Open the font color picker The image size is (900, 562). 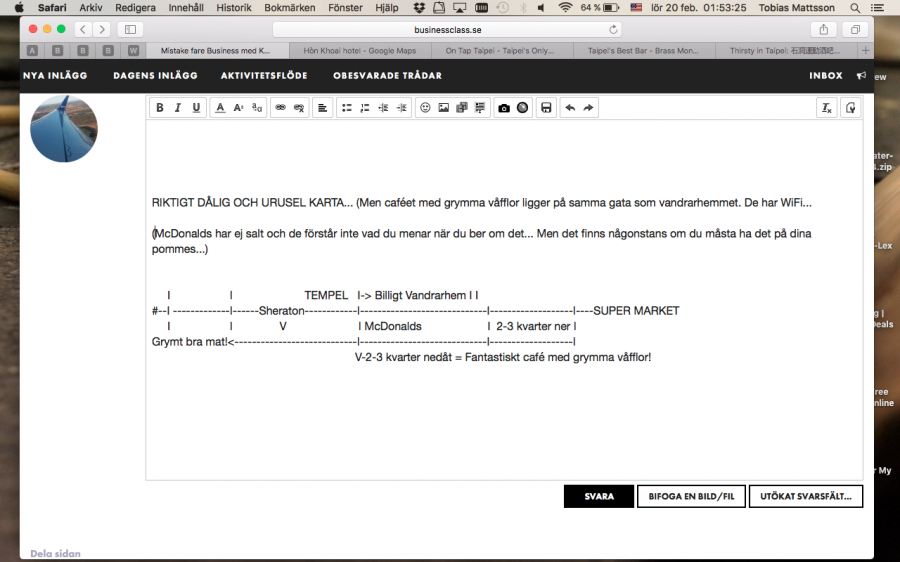[220, 108]
